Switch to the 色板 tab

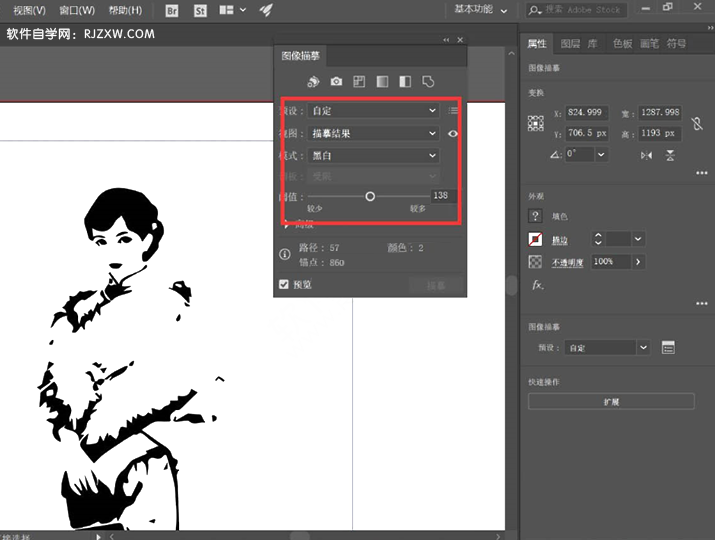click(622, 44)
